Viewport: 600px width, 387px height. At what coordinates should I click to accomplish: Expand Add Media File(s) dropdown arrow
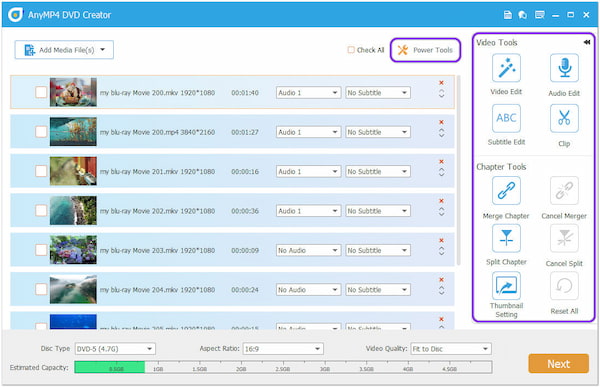(103, 50)
